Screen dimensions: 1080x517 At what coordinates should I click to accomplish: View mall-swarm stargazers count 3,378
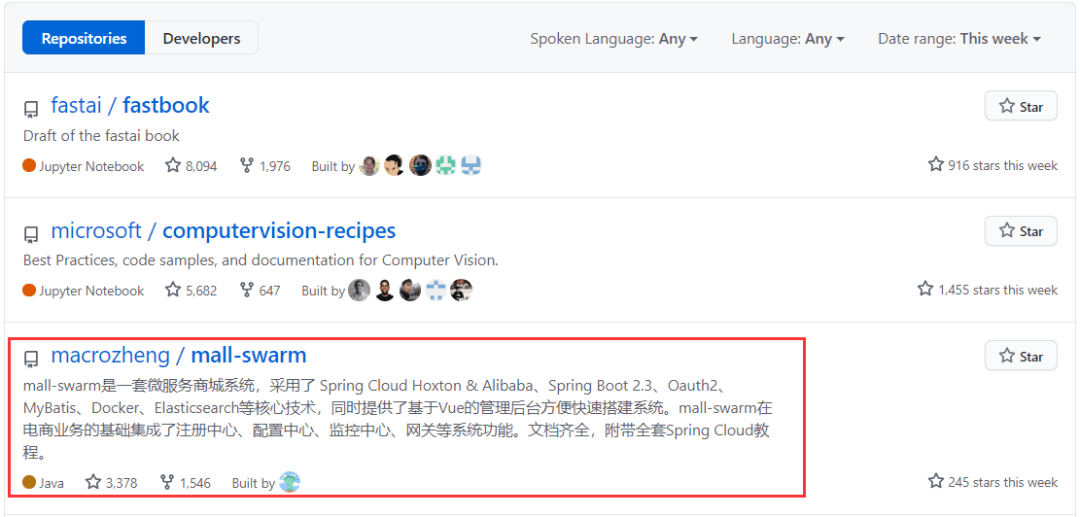pos(112,483)
